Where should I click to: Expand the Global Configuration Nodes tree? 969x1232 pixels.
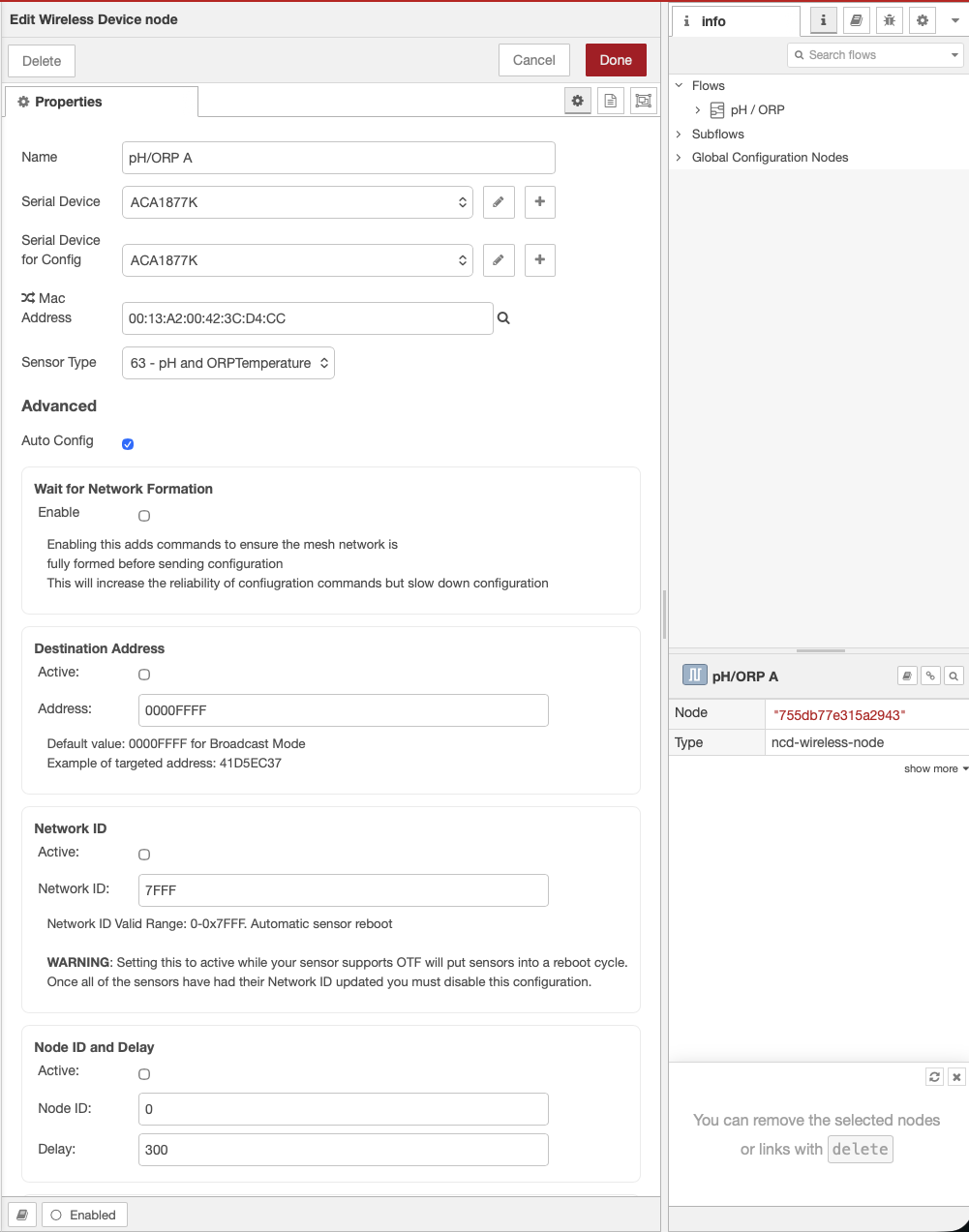(679, 158)
